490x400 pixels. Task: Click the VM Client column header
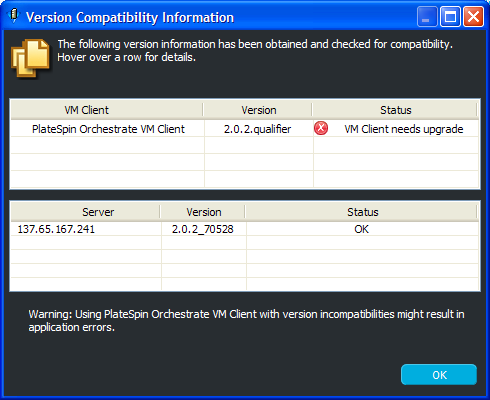(x=107, y=110)
